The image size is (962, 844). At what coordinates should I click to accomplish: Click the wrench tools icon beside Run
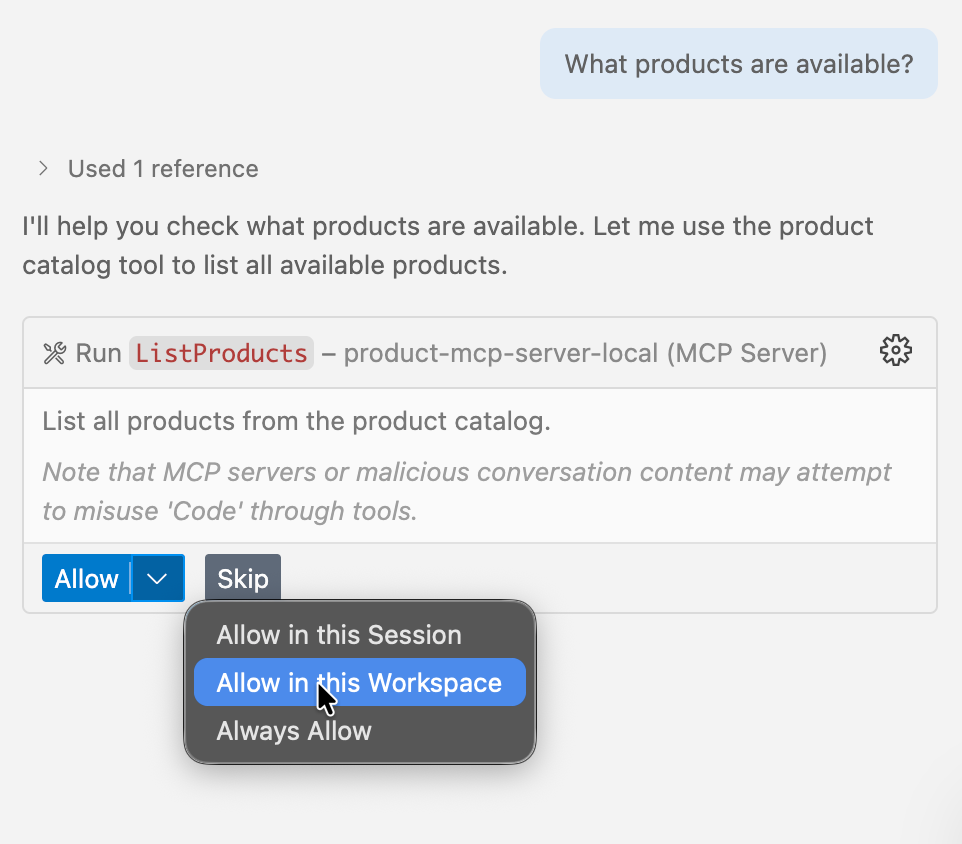54,353
